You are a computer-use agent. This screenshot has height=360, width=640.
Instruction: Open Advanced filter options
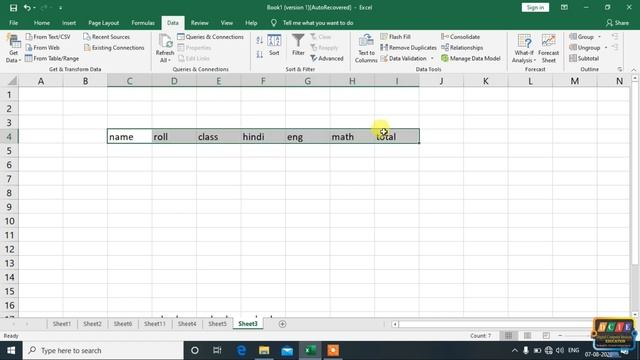click(x=327, y=58)
